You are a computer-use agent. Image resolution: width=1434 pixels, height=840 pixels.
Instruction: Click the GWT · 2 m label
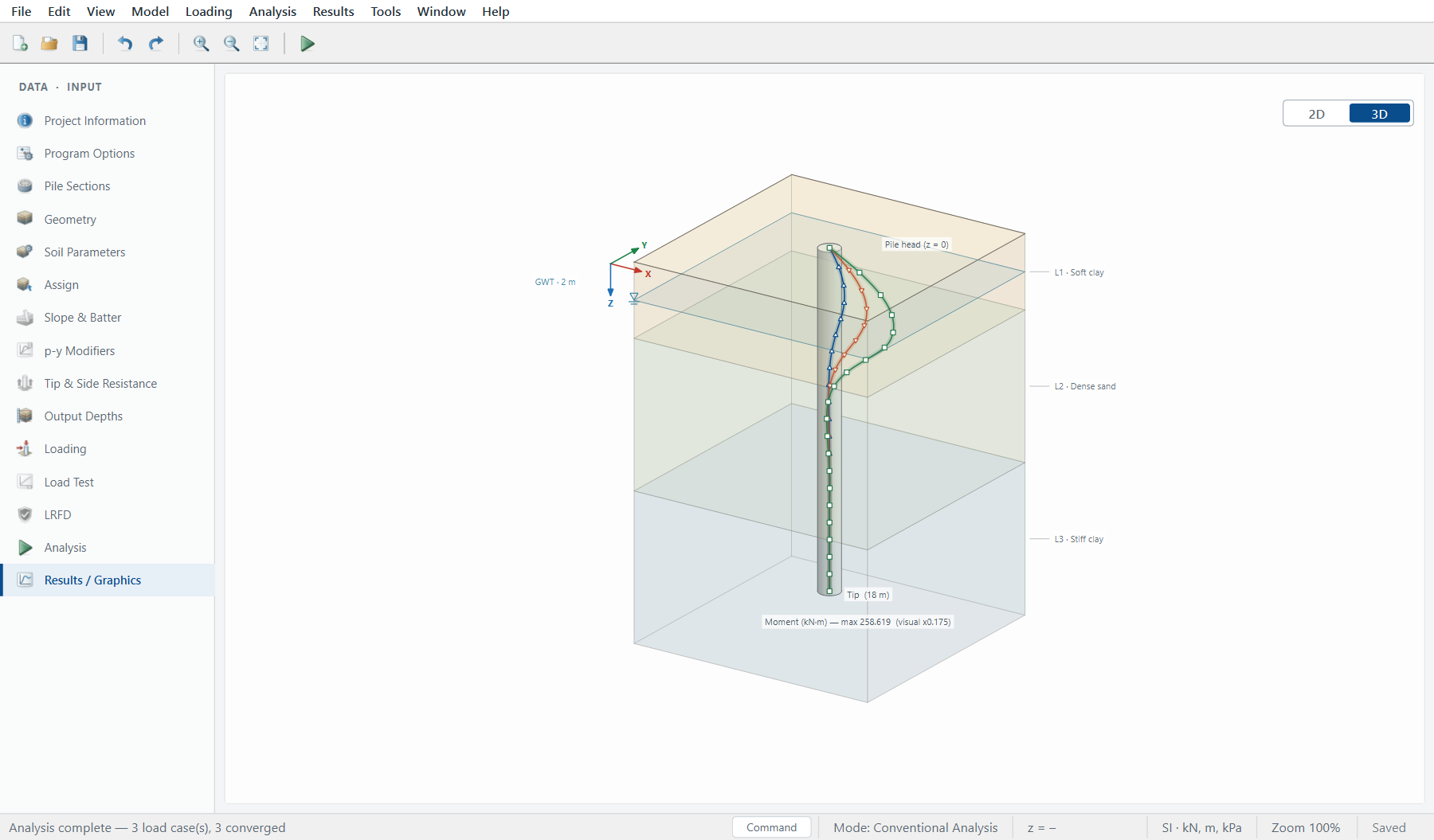[x=555, y=282]
